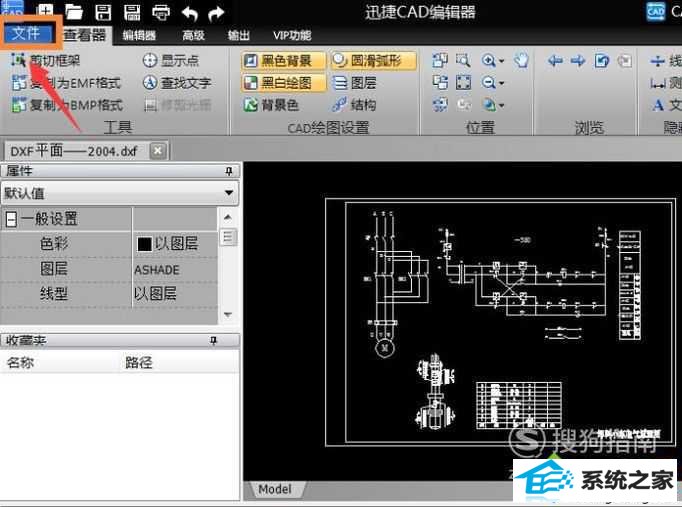
Task: Open the 输出 ribbon tab
Action: (x=239, y=35)
